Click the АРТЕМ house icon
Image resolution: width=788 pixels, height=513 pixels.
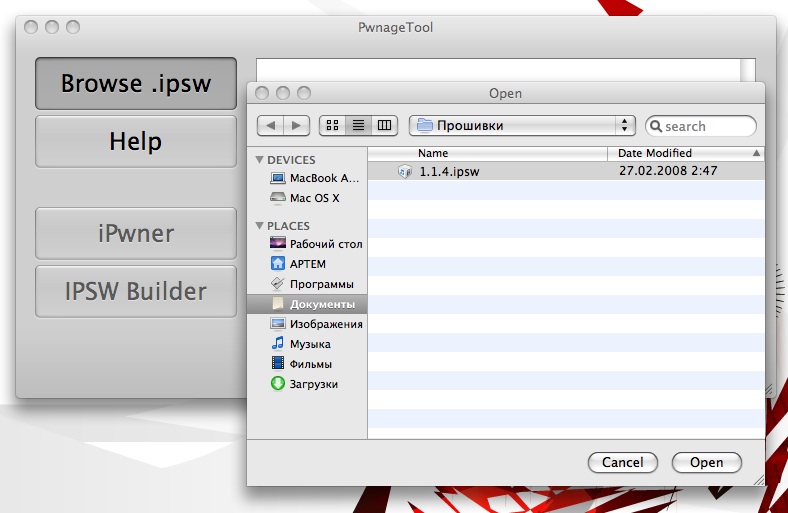278,263
